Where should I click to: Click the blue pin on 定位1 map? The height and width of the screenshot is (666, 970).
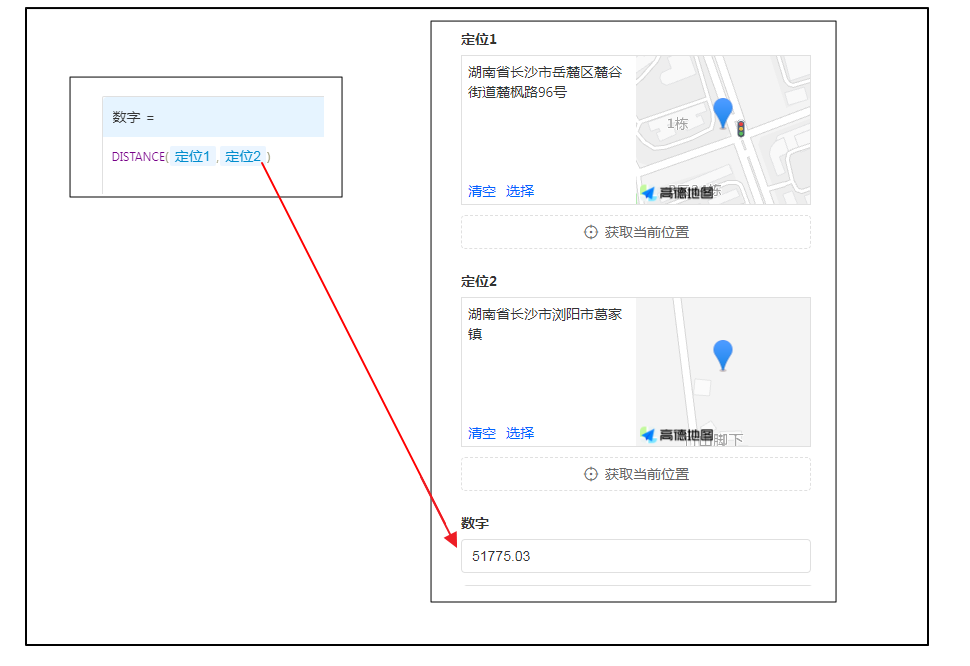point(722,112)
